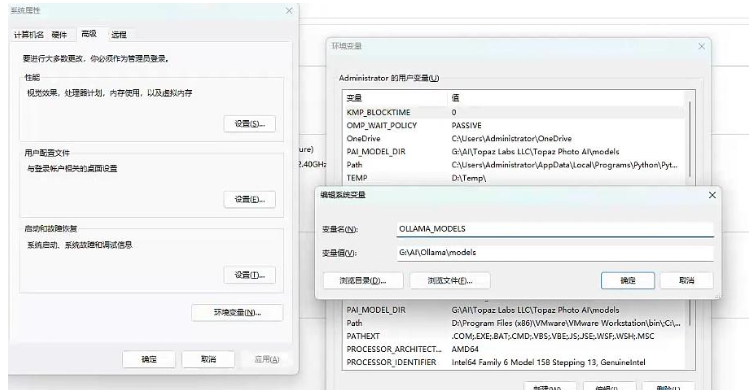Switch to the 计算机名 tab
The image size is (749, 390).
(29, 34)
